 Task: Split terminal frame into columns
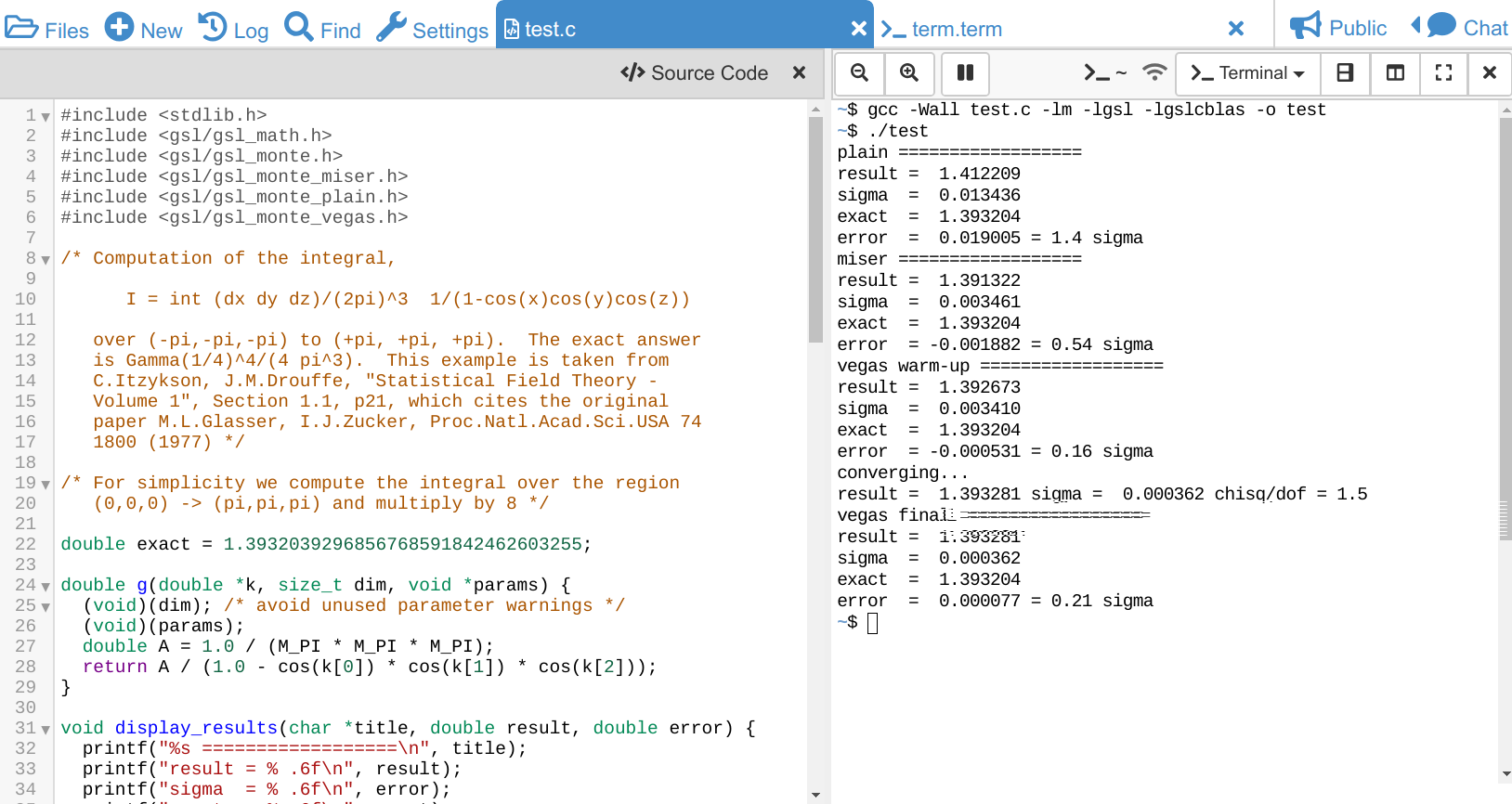coord(1395,72)
